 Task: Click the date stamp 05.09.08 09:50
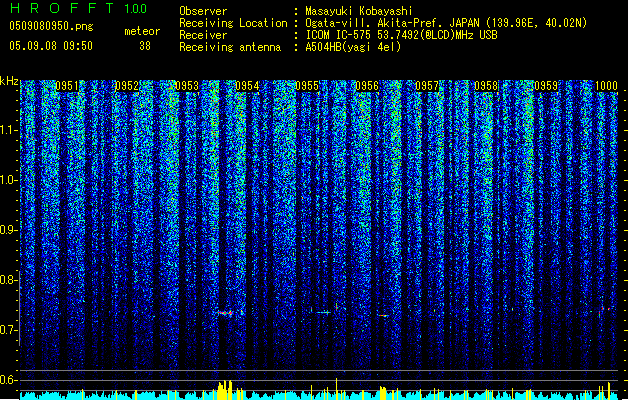[x=51, y=46]
